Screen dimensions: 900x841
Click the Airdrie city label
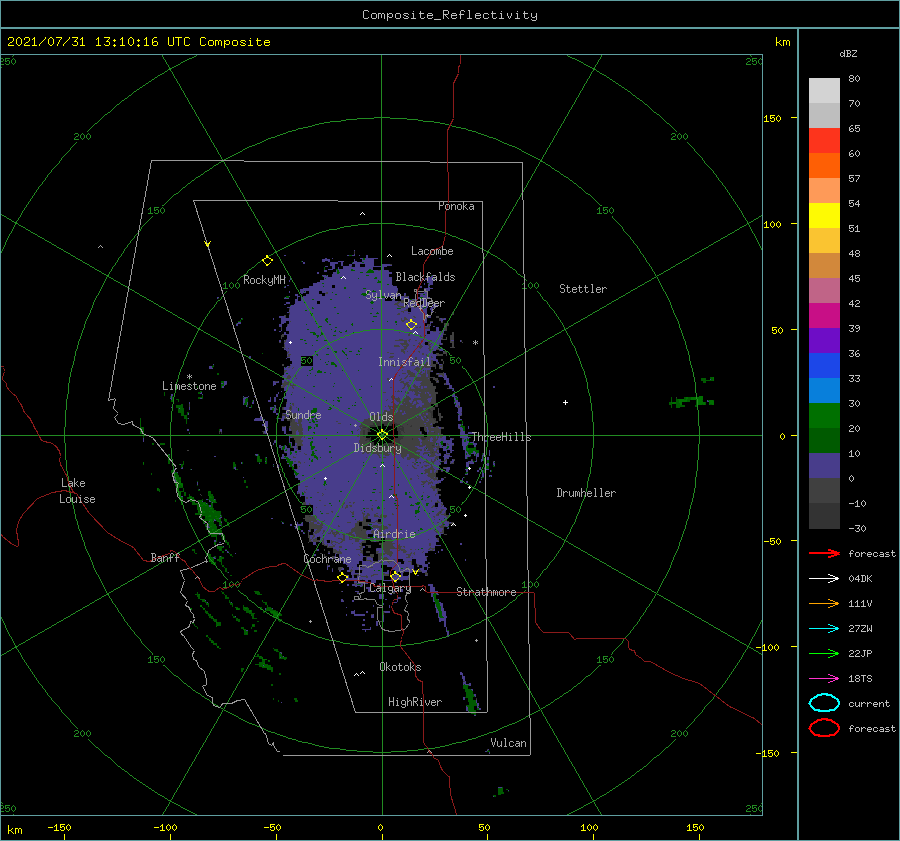[x=394, y=534]
